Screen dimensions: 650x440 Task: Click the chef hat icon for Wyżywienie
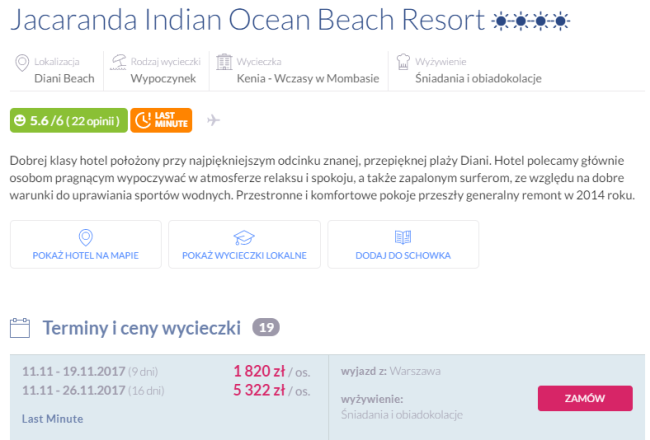403,62
